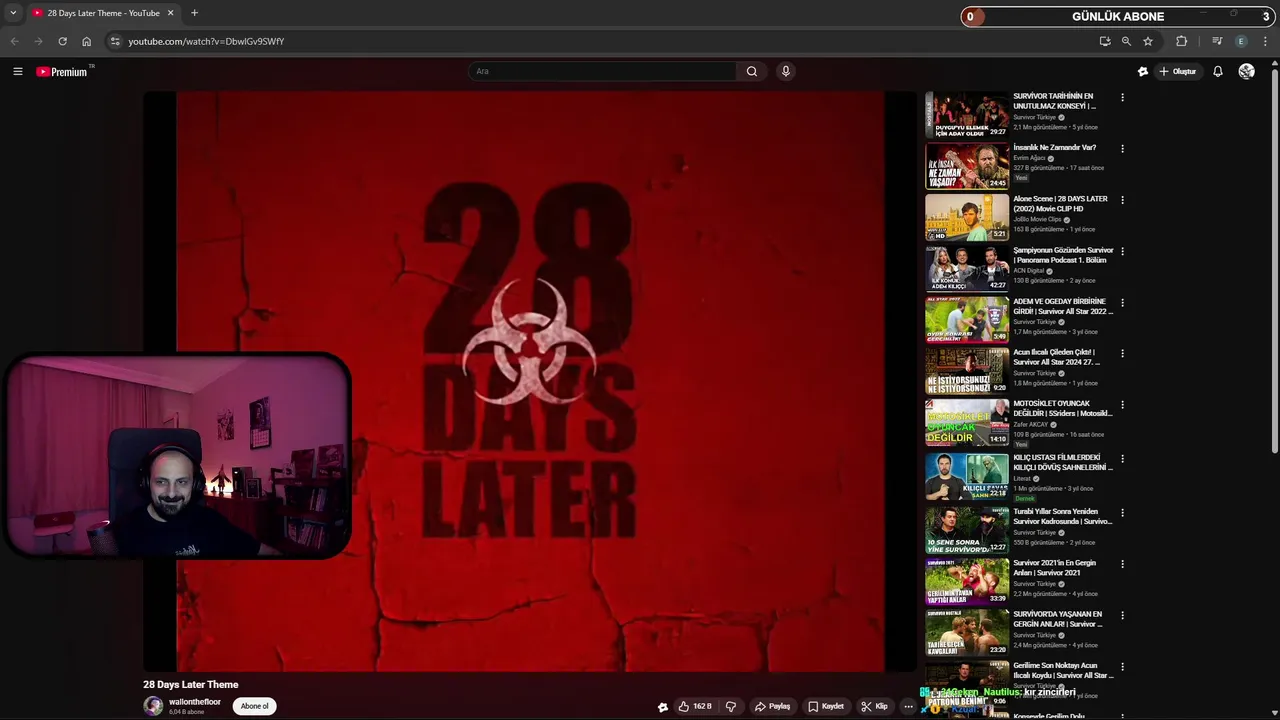The image size is (1280, 720).
Task: Open options for Acun Ilıcalı Çileden Çıktı
Action: click(1122, 354)
